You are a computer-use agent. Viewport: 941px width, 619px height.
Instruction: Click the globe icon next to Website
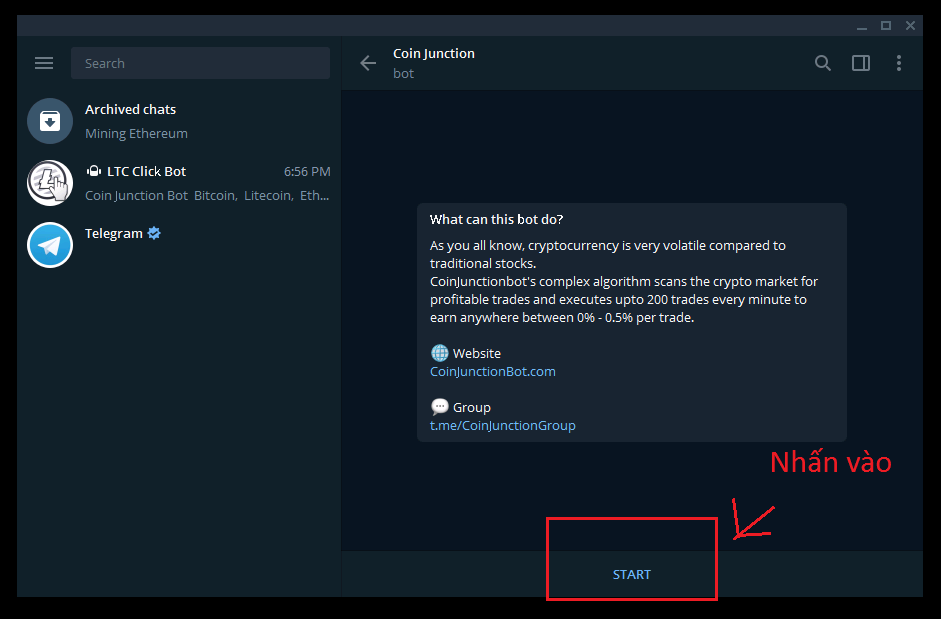point(439,352)
